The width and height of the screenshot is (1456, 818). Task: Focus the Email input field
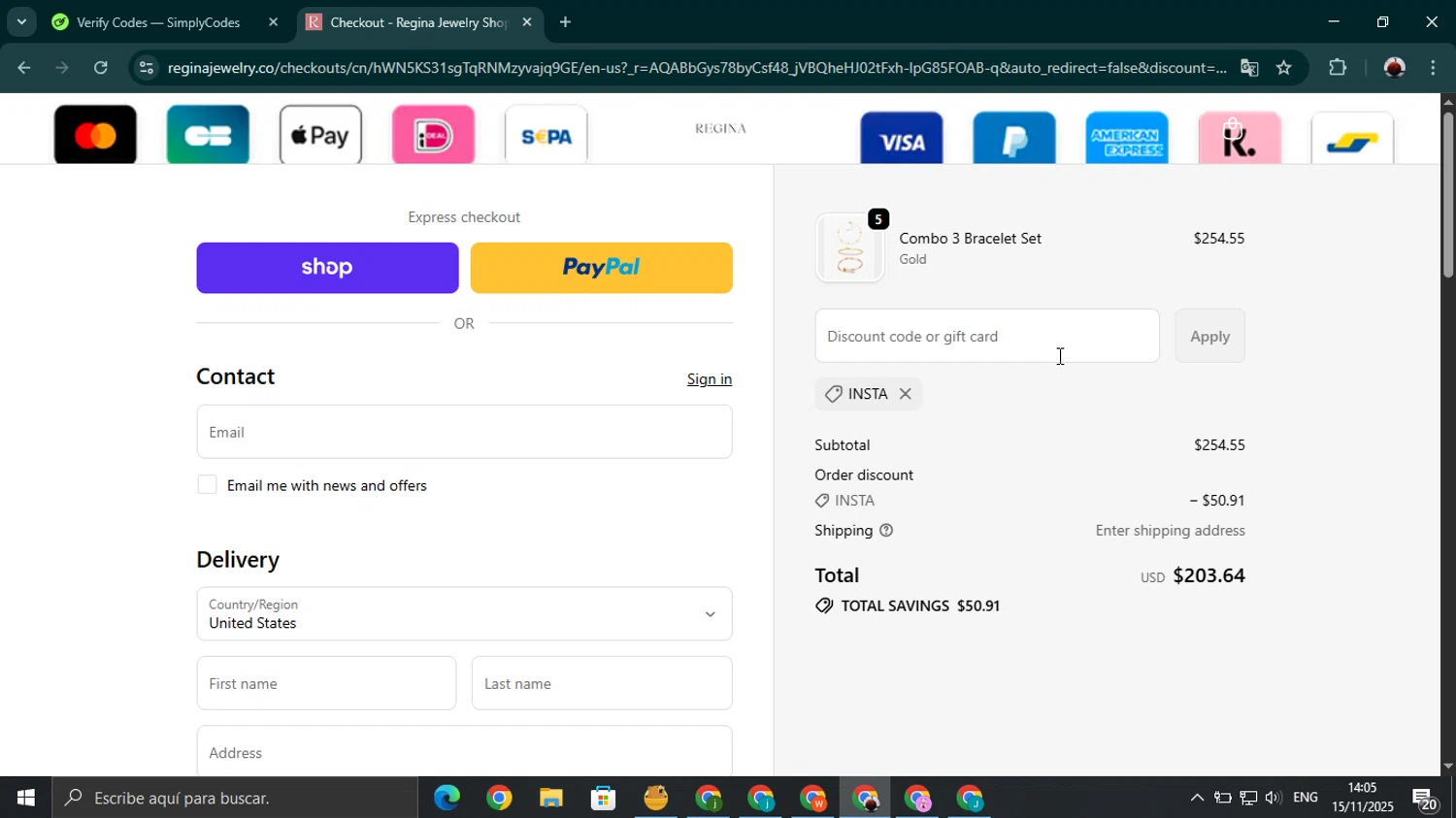pos(464,432)
